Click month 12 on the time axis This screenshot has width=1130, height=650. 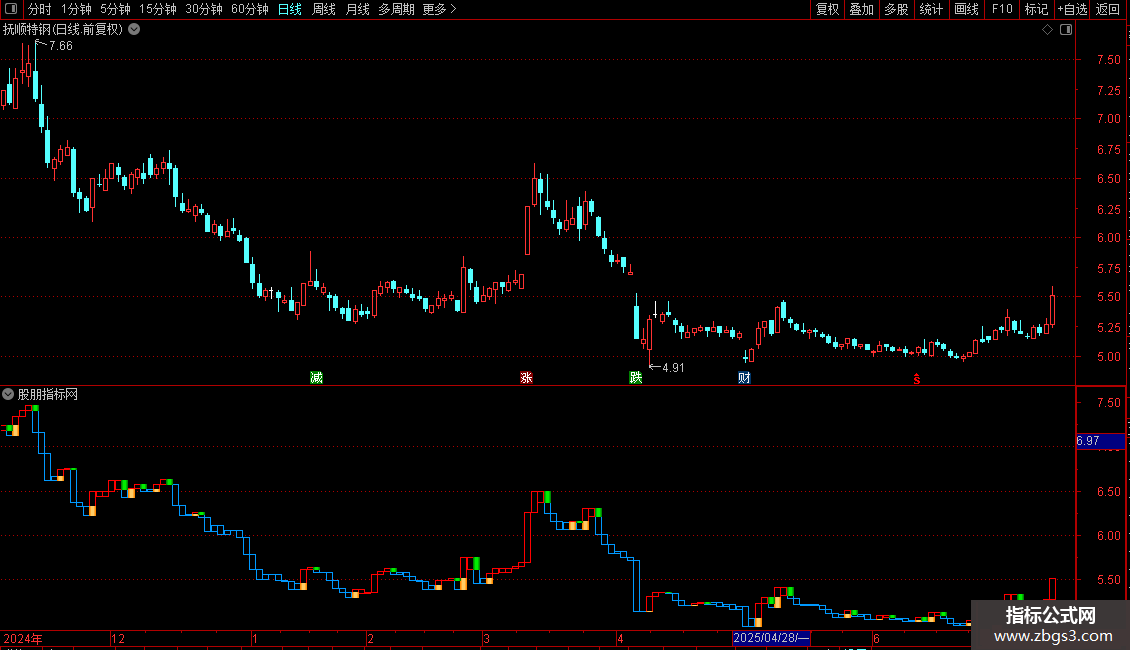(118, 638)
